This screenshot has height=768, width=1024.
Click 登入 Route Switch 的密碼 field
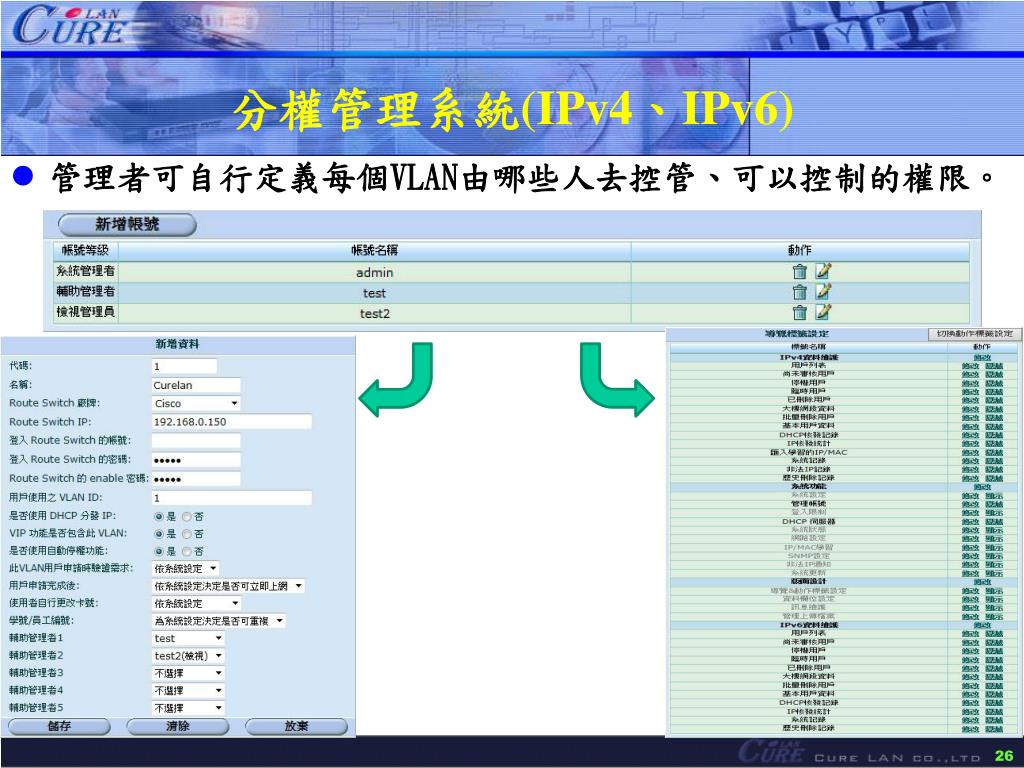[196, 460]
